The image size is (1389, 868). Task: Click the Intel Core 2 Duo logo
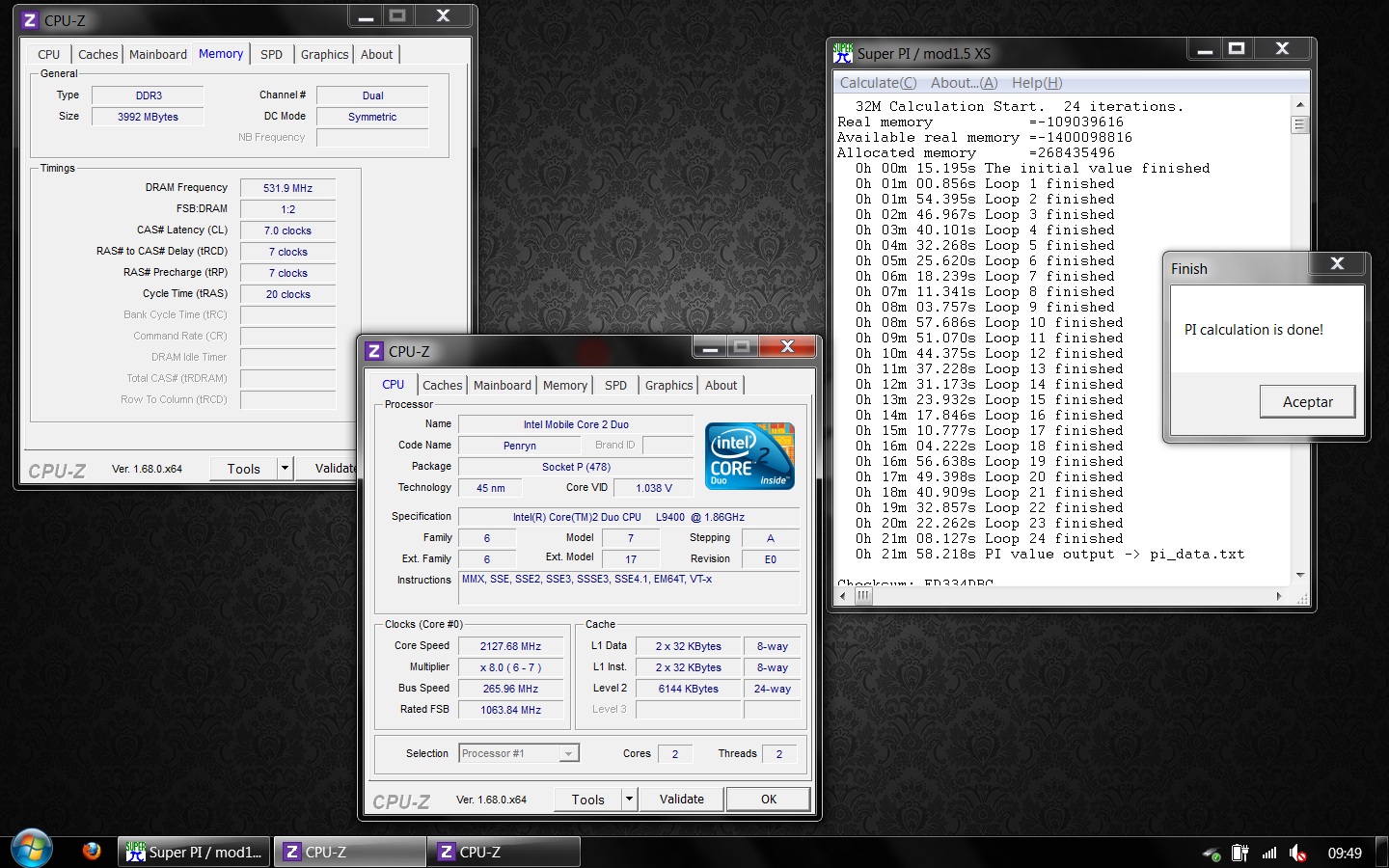click(x=749, y=455)
